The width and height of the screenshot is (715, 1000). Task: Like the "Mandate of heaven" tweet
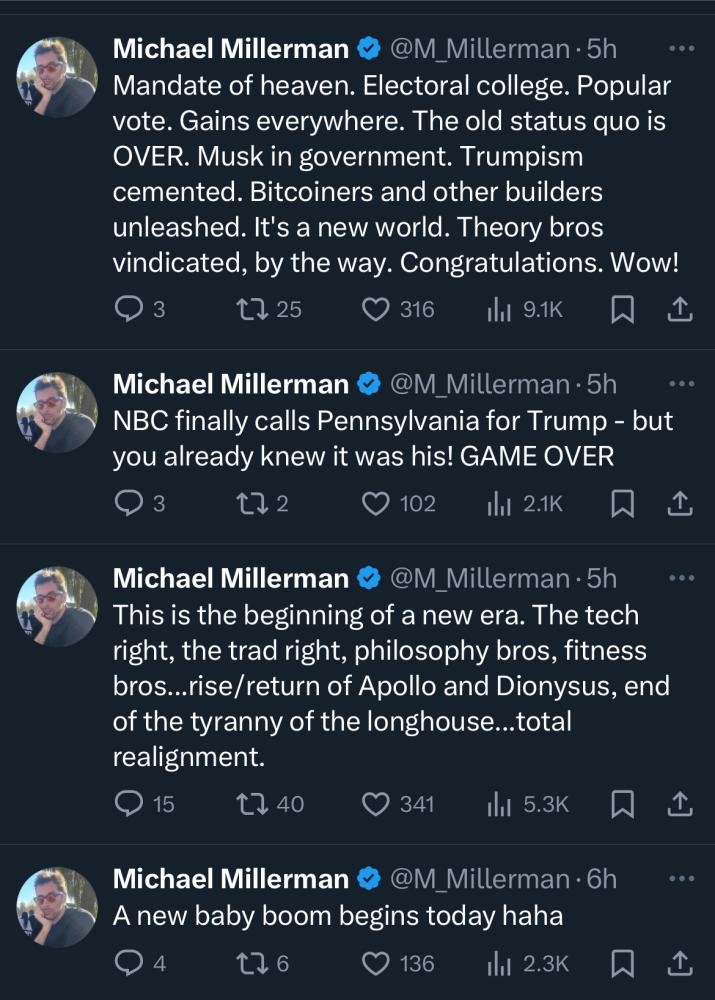pos(375,310)
